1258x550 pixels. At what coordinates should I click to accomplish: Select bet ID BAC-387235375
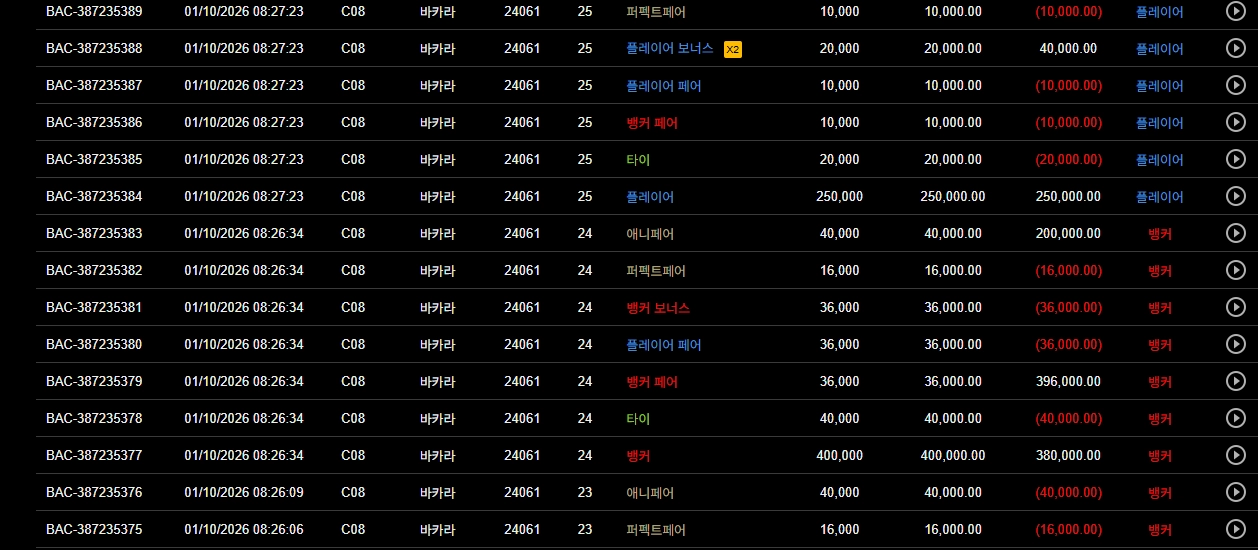[x=94, y=530]
